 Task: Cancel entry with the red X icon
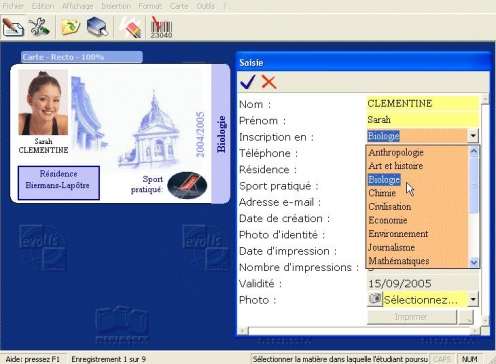point(269,82)
